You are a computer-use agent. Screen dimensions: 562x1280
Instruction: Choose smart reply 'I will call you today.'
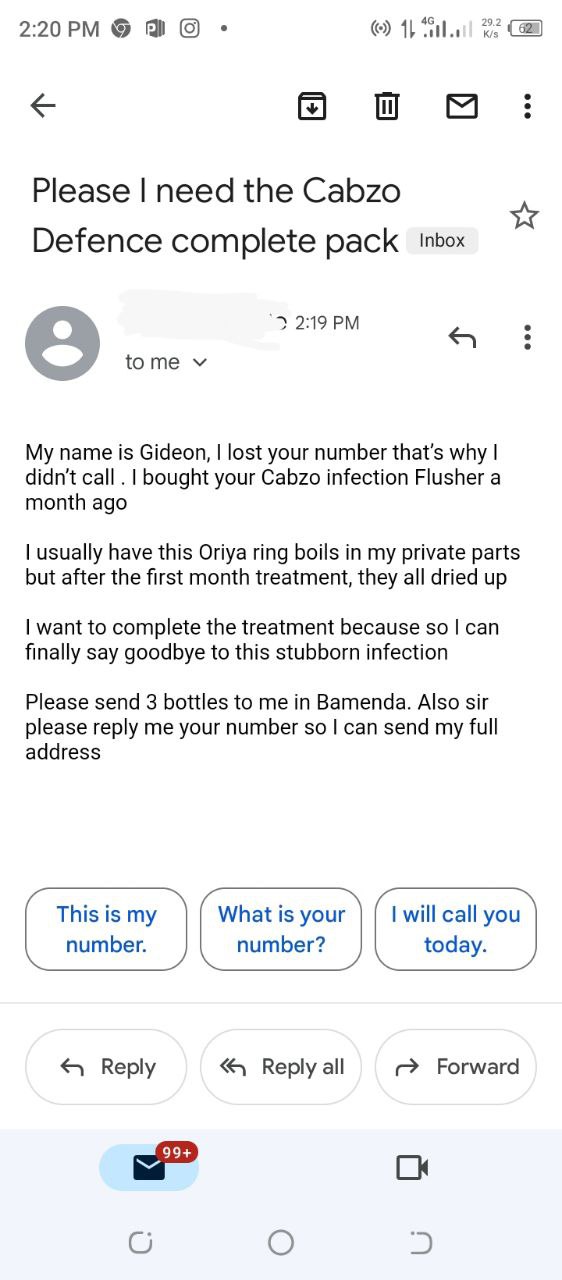point(456,929)
